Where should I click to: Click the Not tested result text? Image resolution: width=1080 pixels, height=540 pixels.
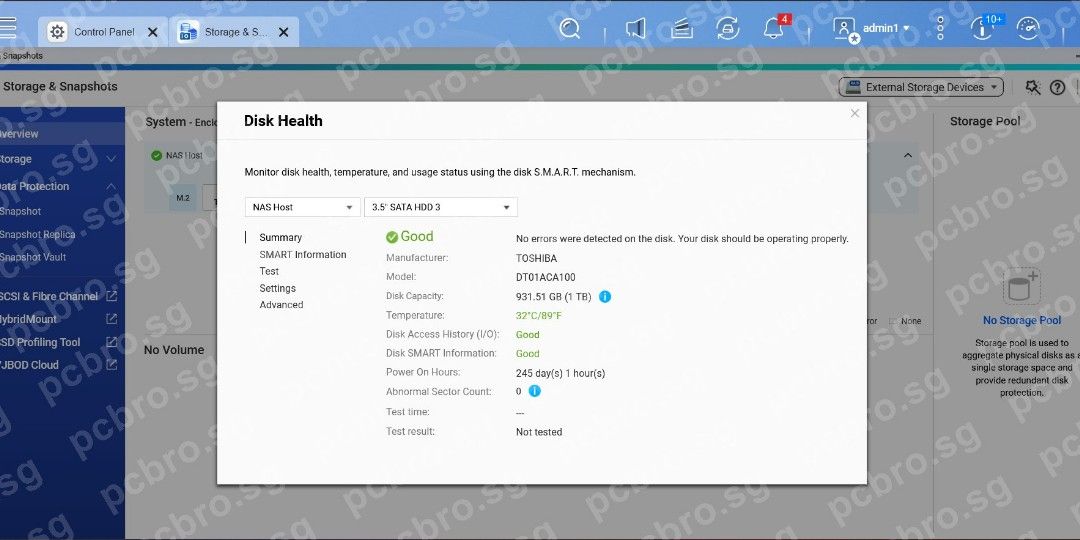click(x=539, y=433)
